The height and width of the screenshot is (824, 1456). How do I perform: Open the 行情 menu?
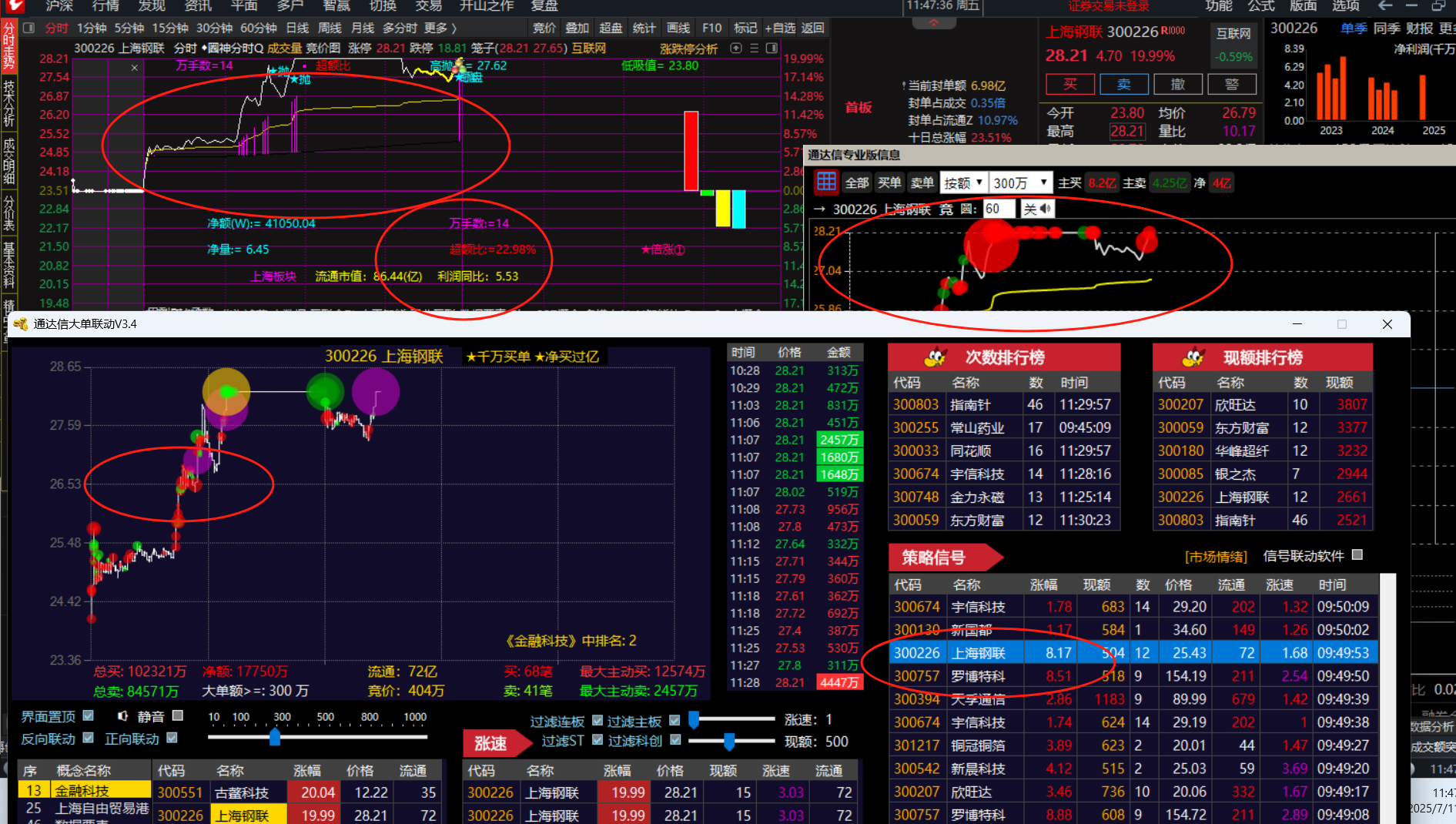pos(105,6)
